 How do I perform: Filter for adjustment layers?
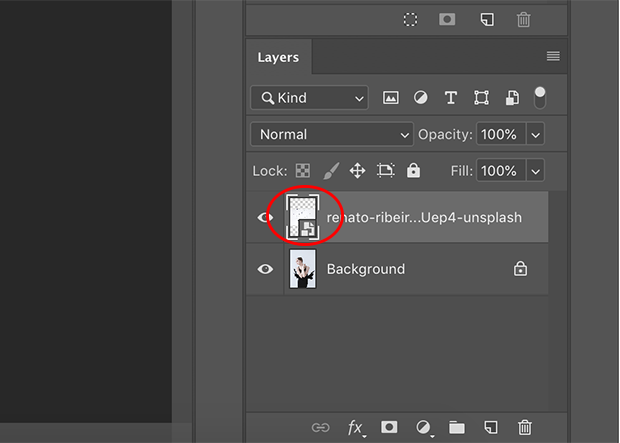tap(420, 98)
